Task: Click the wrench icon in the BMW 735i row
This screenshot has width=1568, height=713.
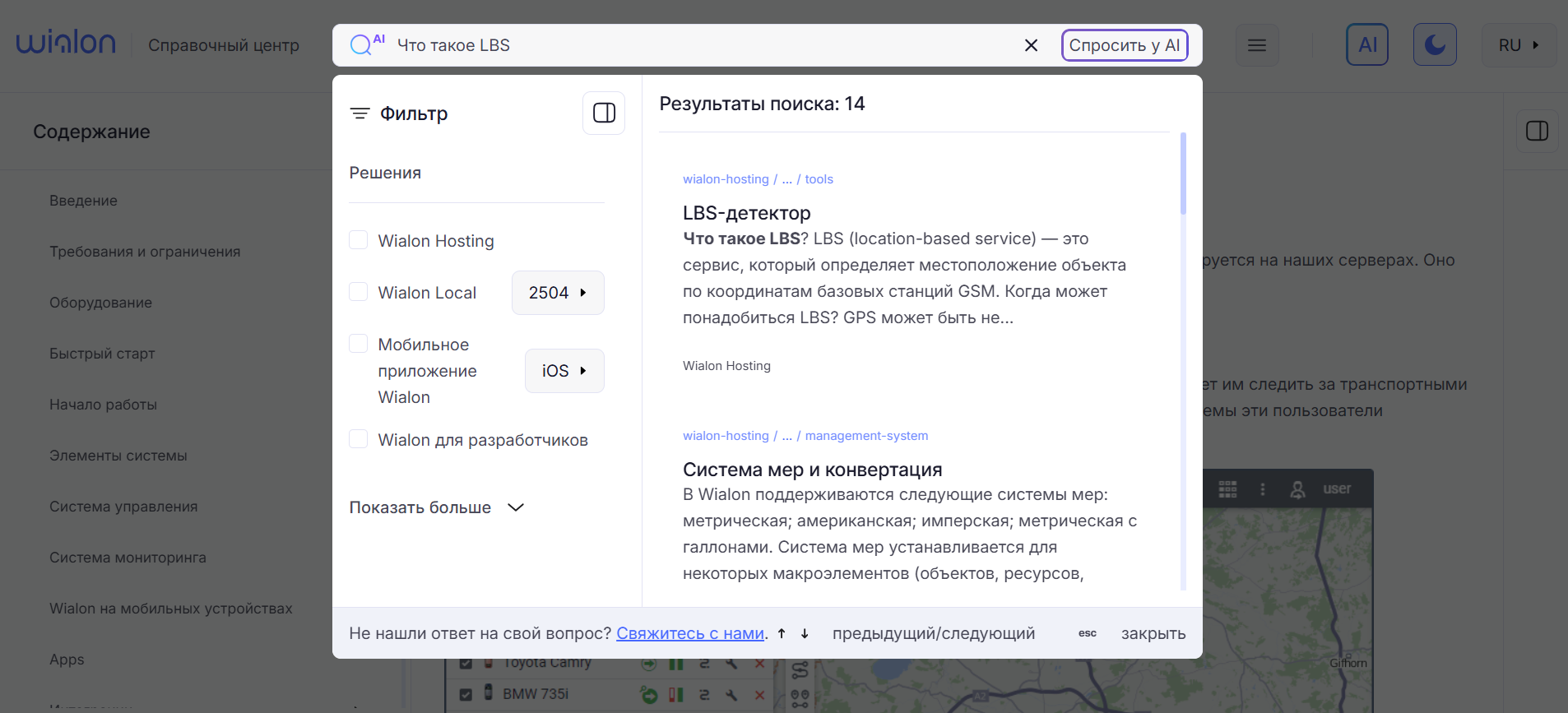Action: 731,695
